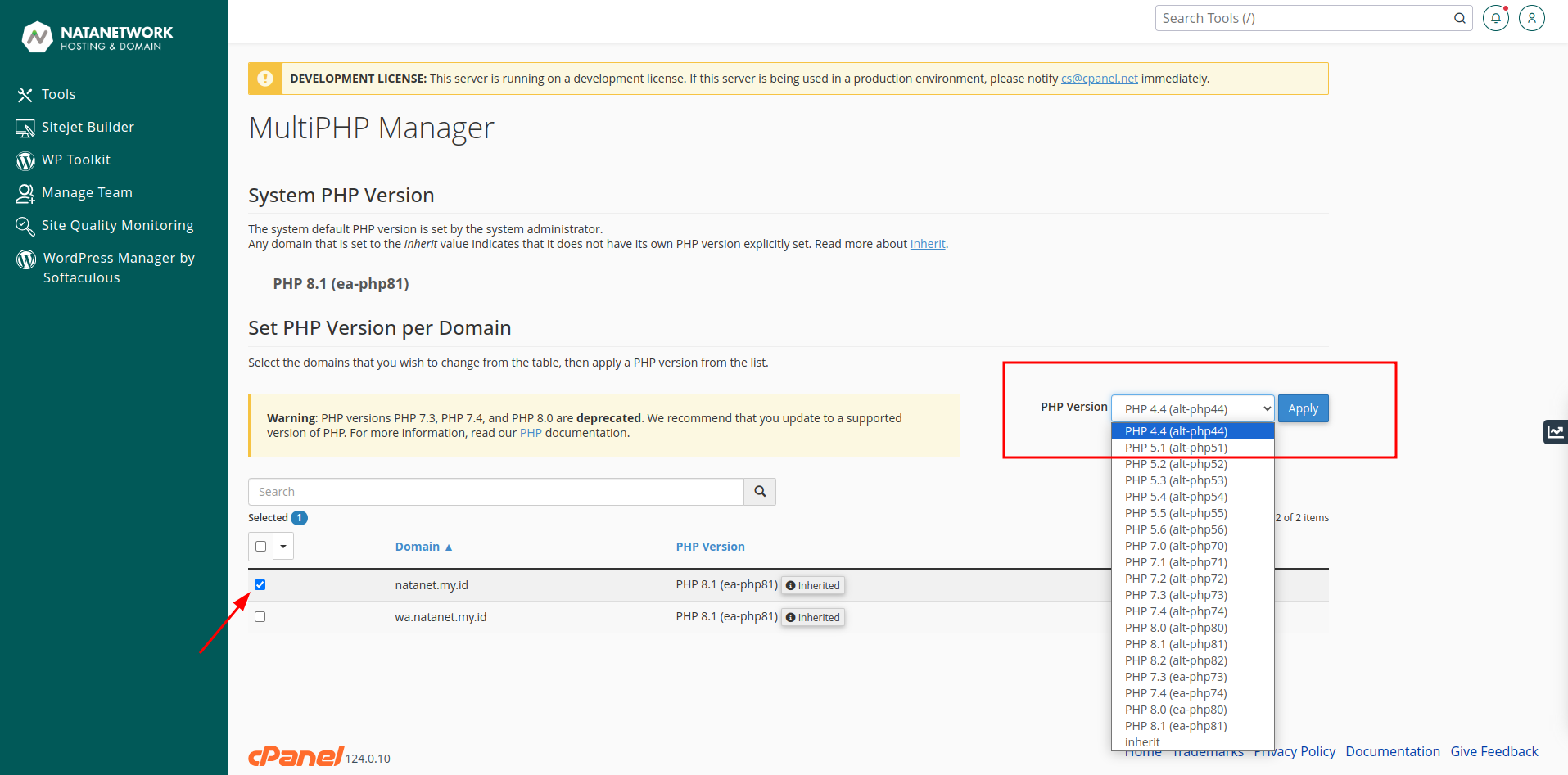This screenshot has width=1568, height=775.
Task: Sort table by PHP Version column
Action: tap(710, 547)
